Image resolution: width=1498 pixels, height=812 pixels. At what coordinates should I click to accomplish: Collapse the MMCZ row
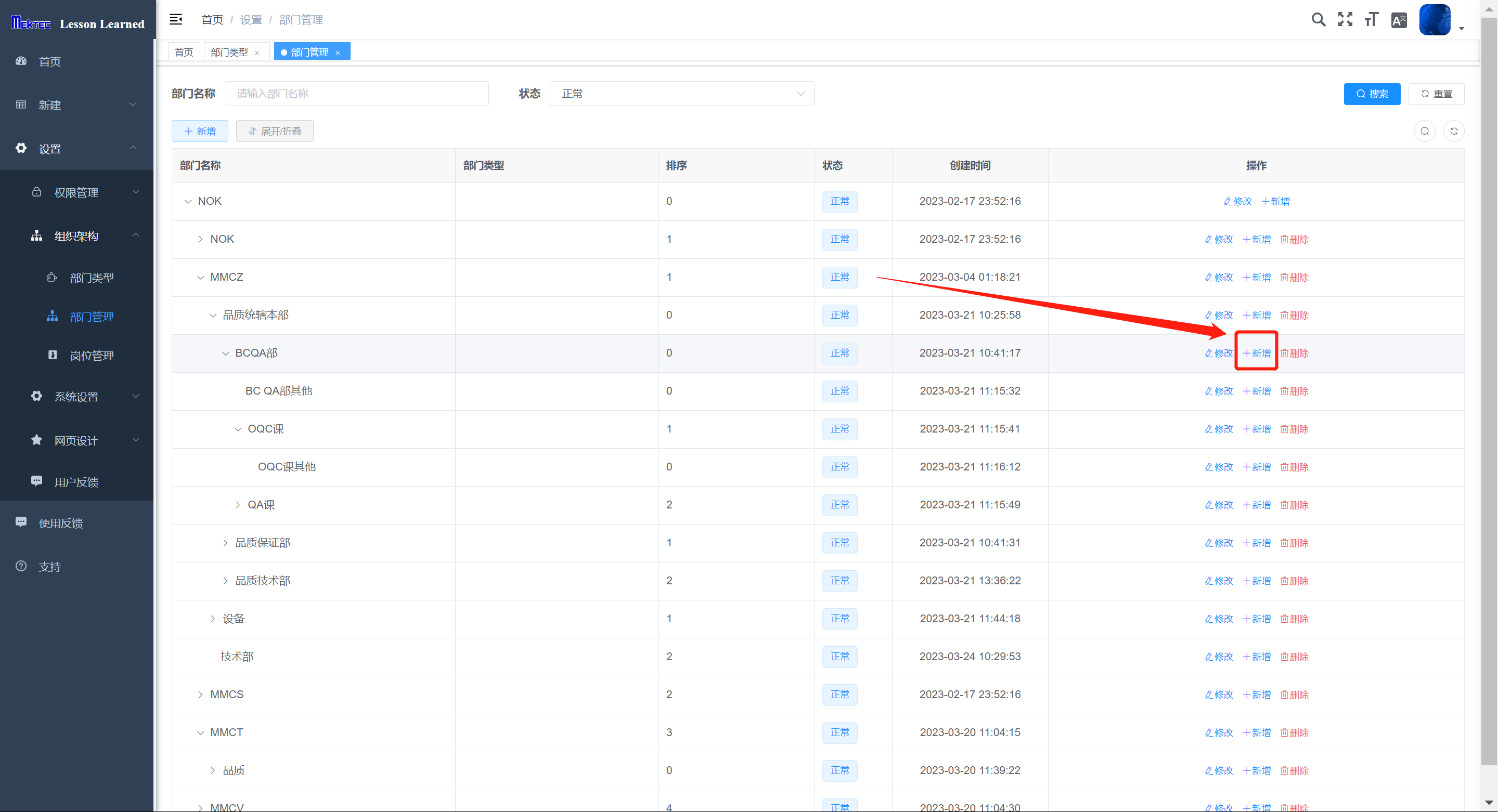click(200, 277)
